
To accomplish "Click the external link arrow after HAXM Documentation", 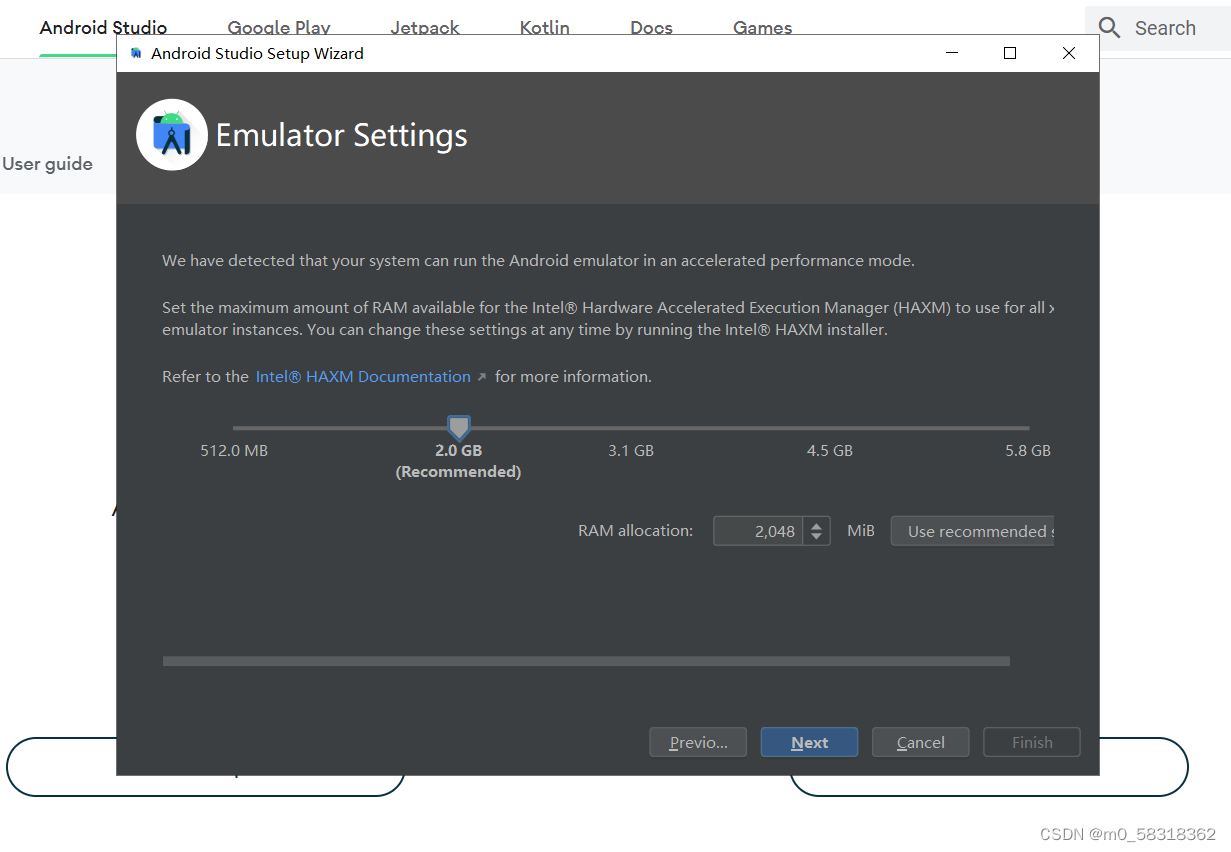I will click(x=482, y=377).
